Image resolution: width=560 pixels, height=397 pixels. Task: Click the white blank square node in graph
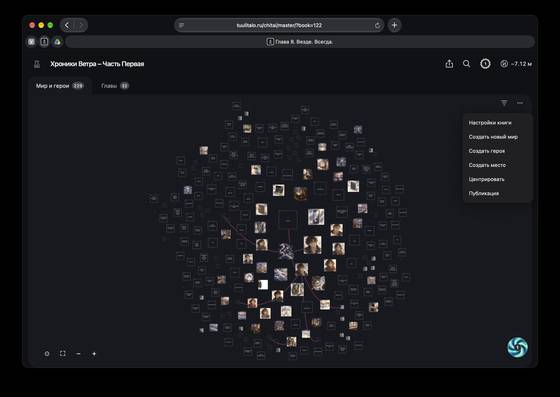(x=263, y=285)
